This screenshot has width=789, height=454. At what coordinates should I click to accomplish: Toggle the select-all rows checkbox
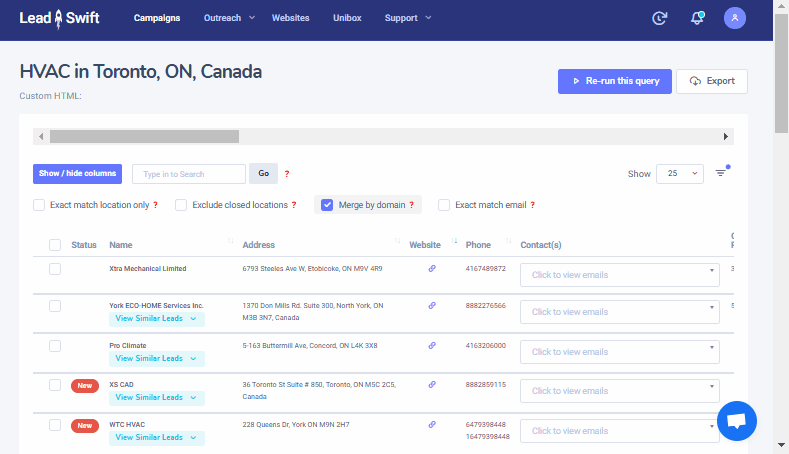55,245
